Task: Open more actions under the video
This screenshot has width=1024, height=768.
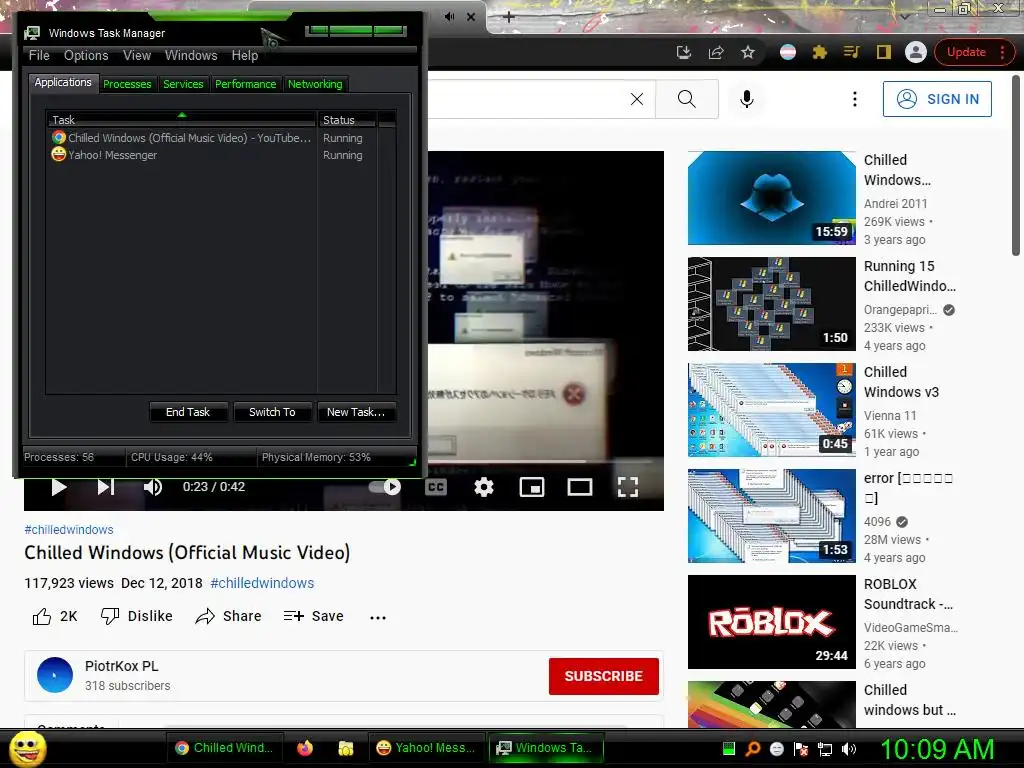Action: point(377,617)
